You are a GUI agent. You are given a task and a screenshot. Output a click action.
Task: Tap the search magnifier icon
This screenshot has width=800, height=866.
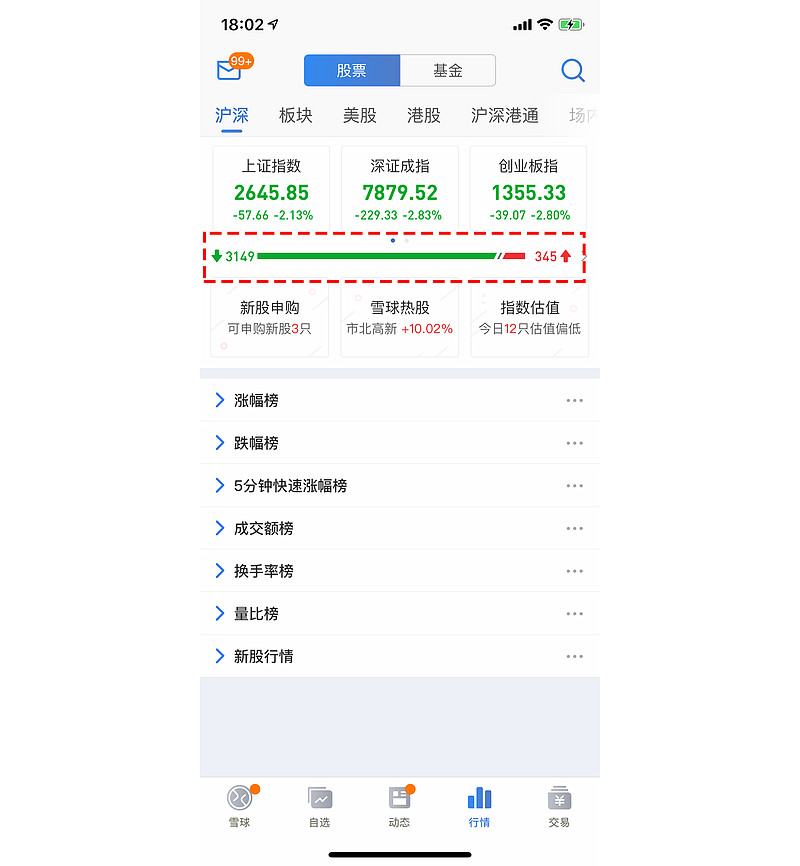(x=572, y=71)
